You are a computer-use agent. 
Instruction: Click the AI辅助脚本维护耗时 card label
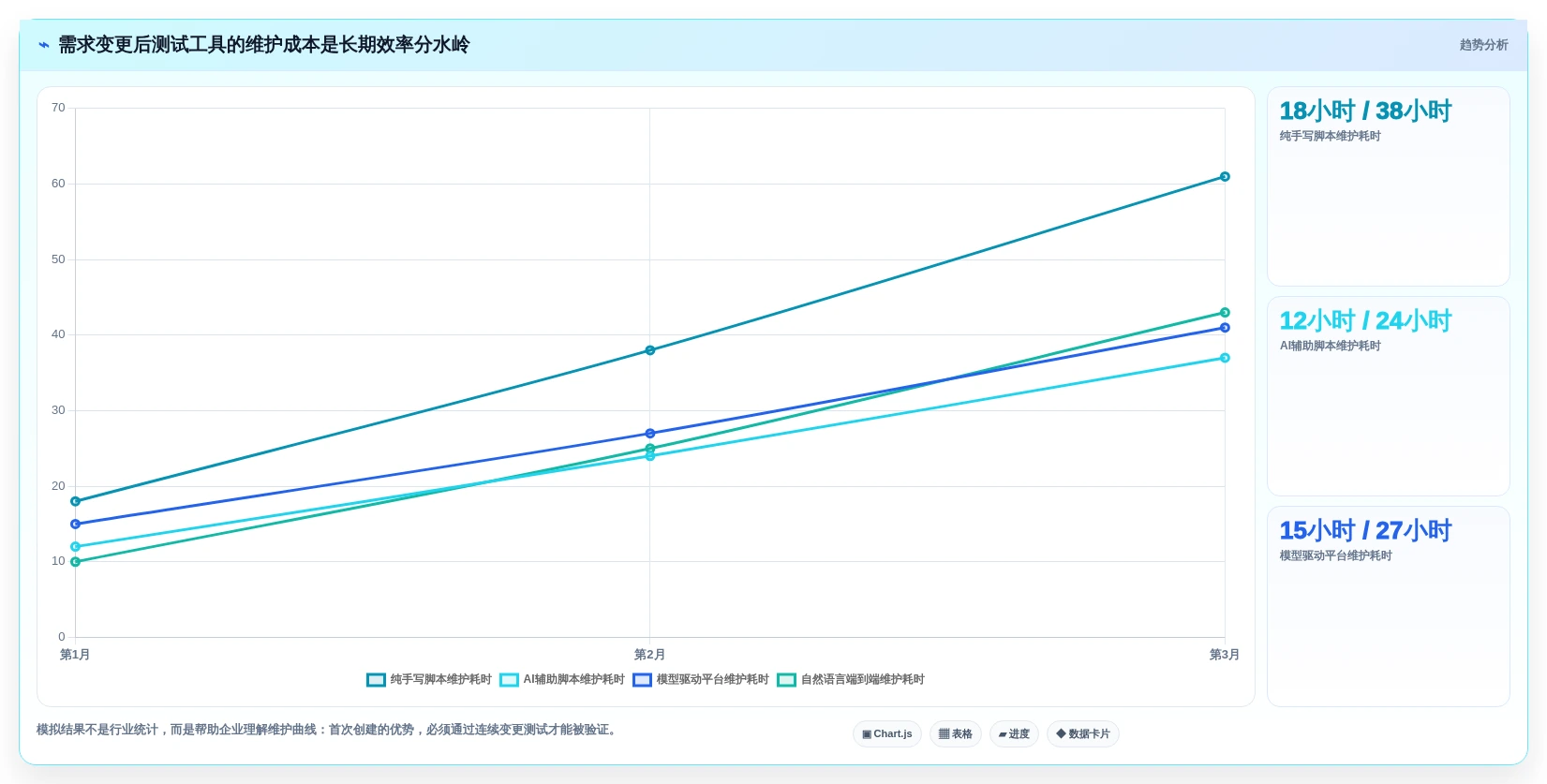(1330, 347)
